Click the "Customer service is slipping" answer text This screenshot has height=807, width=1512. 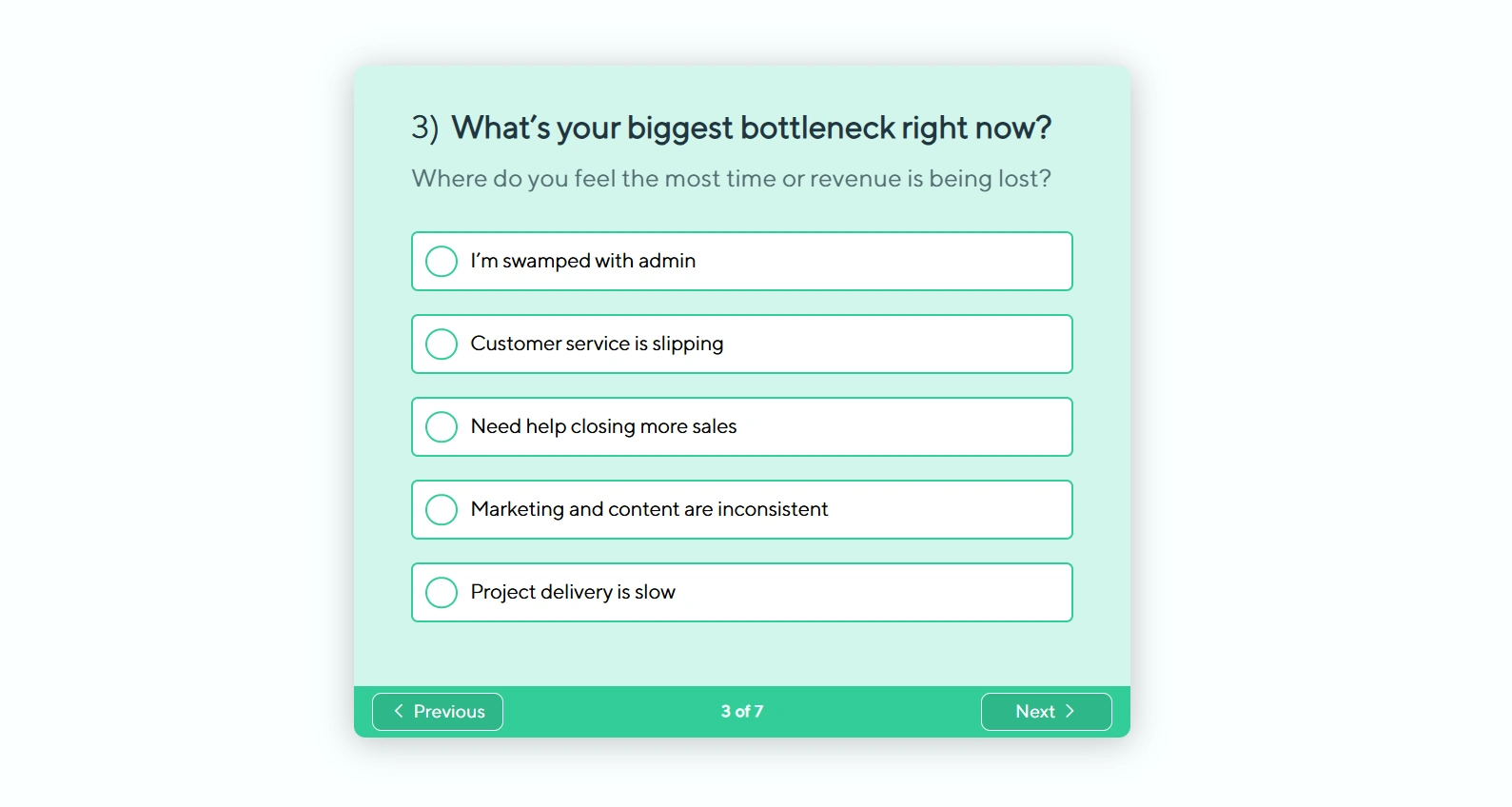[x=597, y=344]
